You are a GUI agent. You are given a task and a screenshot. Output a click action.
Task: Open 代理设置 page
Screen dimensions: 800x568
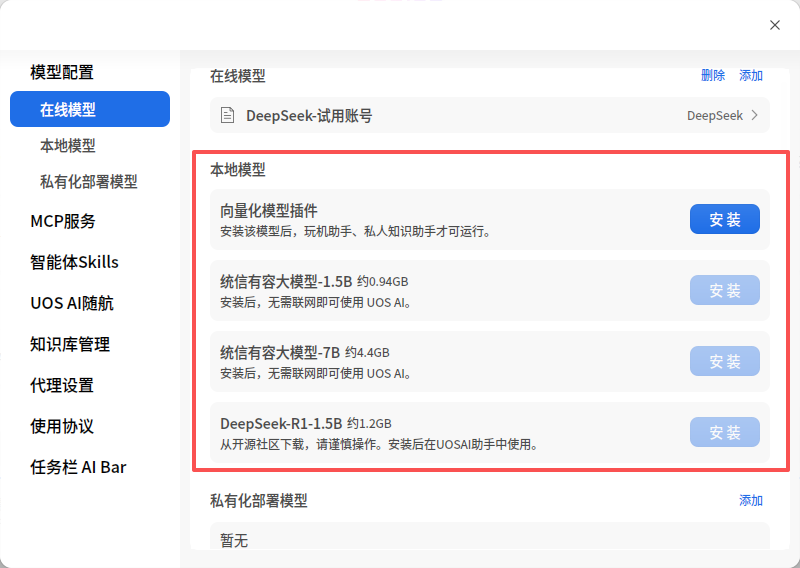[x=62, y=385]
